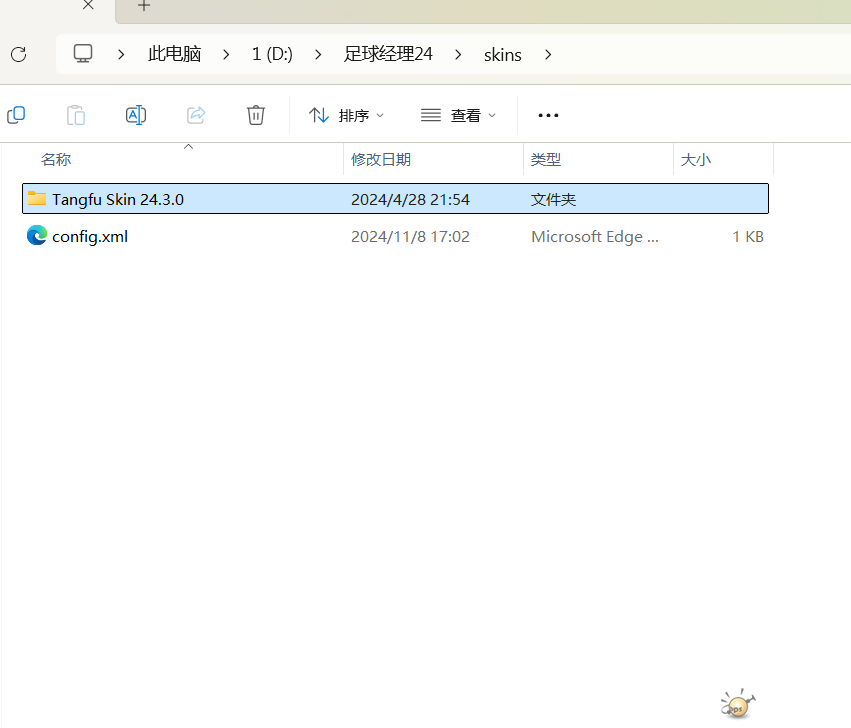The image size is (851, 728).
Task: Expand the chevron after skins
Action: (x=548, y=54)
